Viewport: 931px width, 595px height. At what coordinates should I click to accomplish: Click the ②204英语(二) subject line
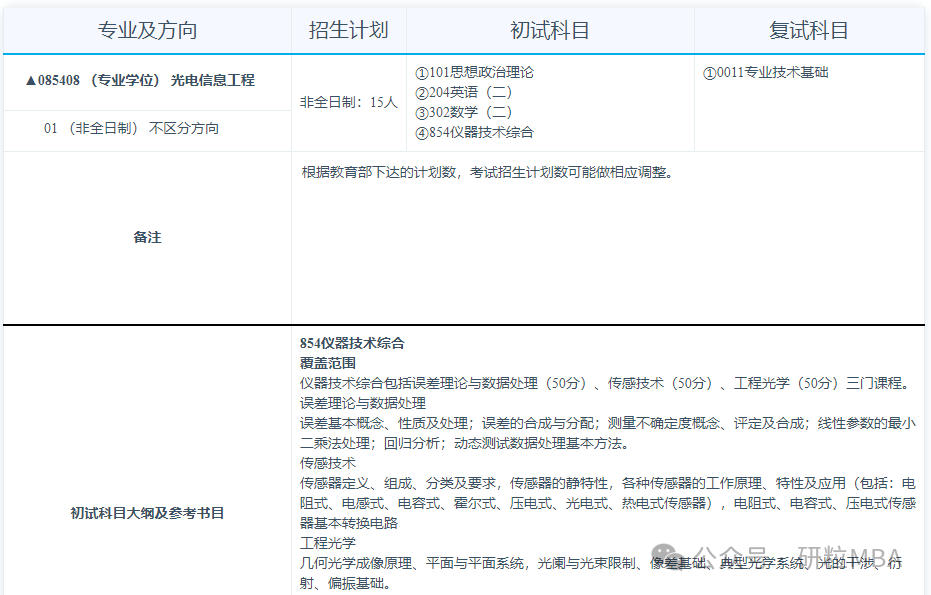(x=463, y=92)
